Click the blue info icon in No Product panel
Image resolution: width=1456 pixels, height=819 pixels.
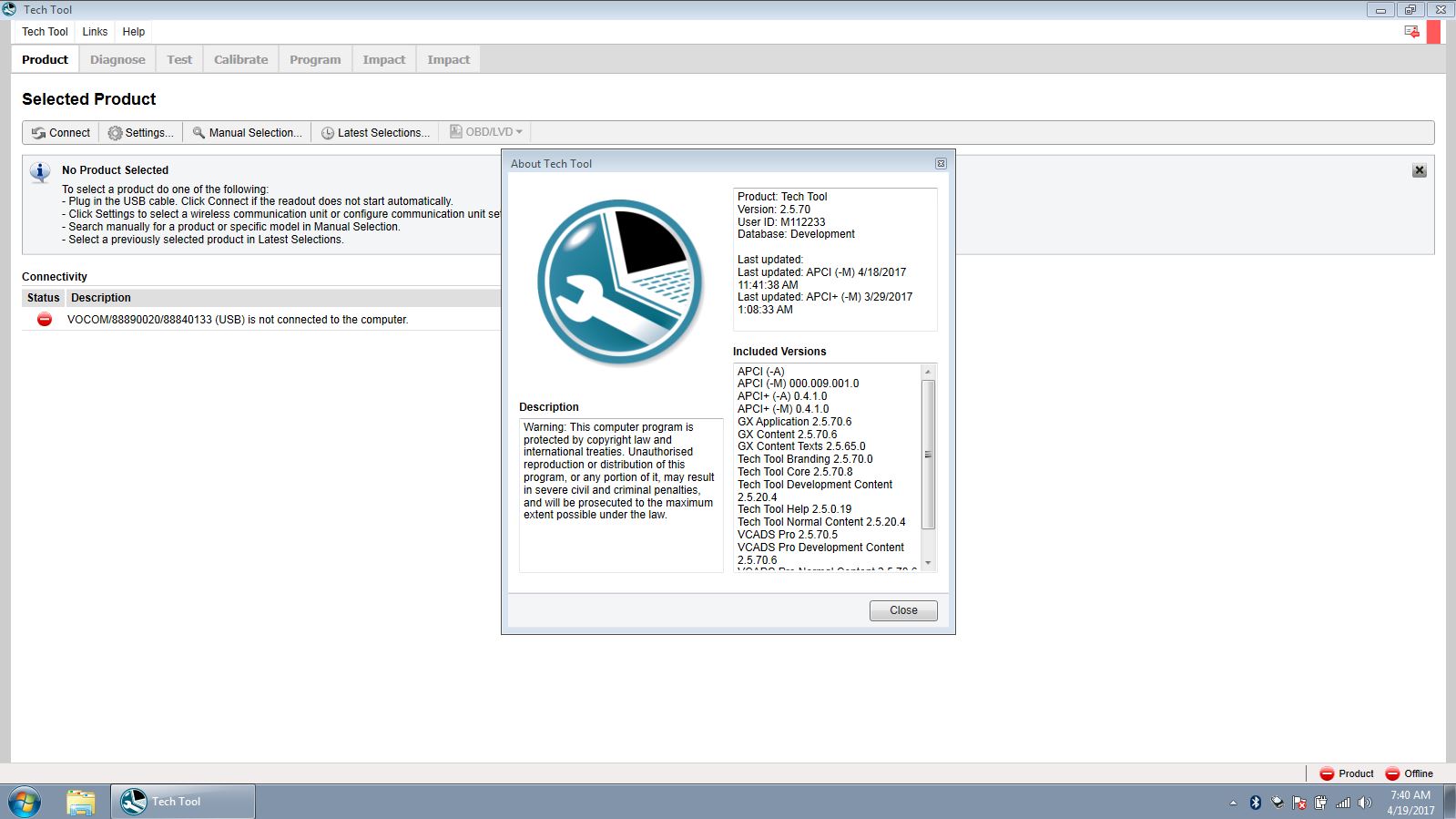point(40,171)
